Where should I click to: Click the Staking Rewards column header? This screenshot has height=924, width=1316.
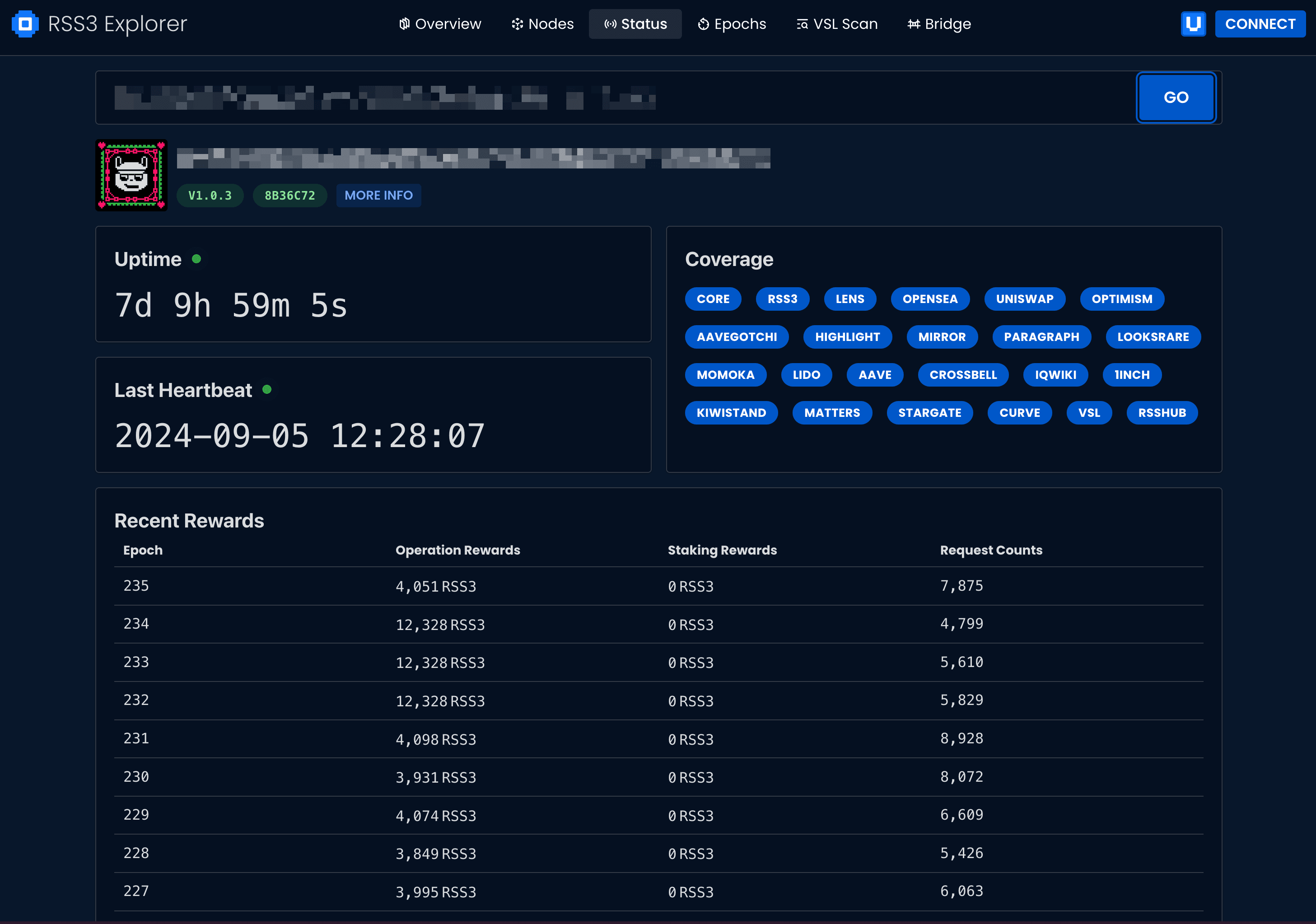722,550
